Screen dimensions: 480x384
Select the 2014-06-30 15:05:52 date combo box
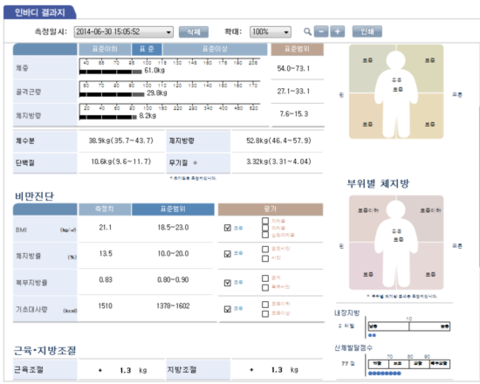tap(124, 32)
